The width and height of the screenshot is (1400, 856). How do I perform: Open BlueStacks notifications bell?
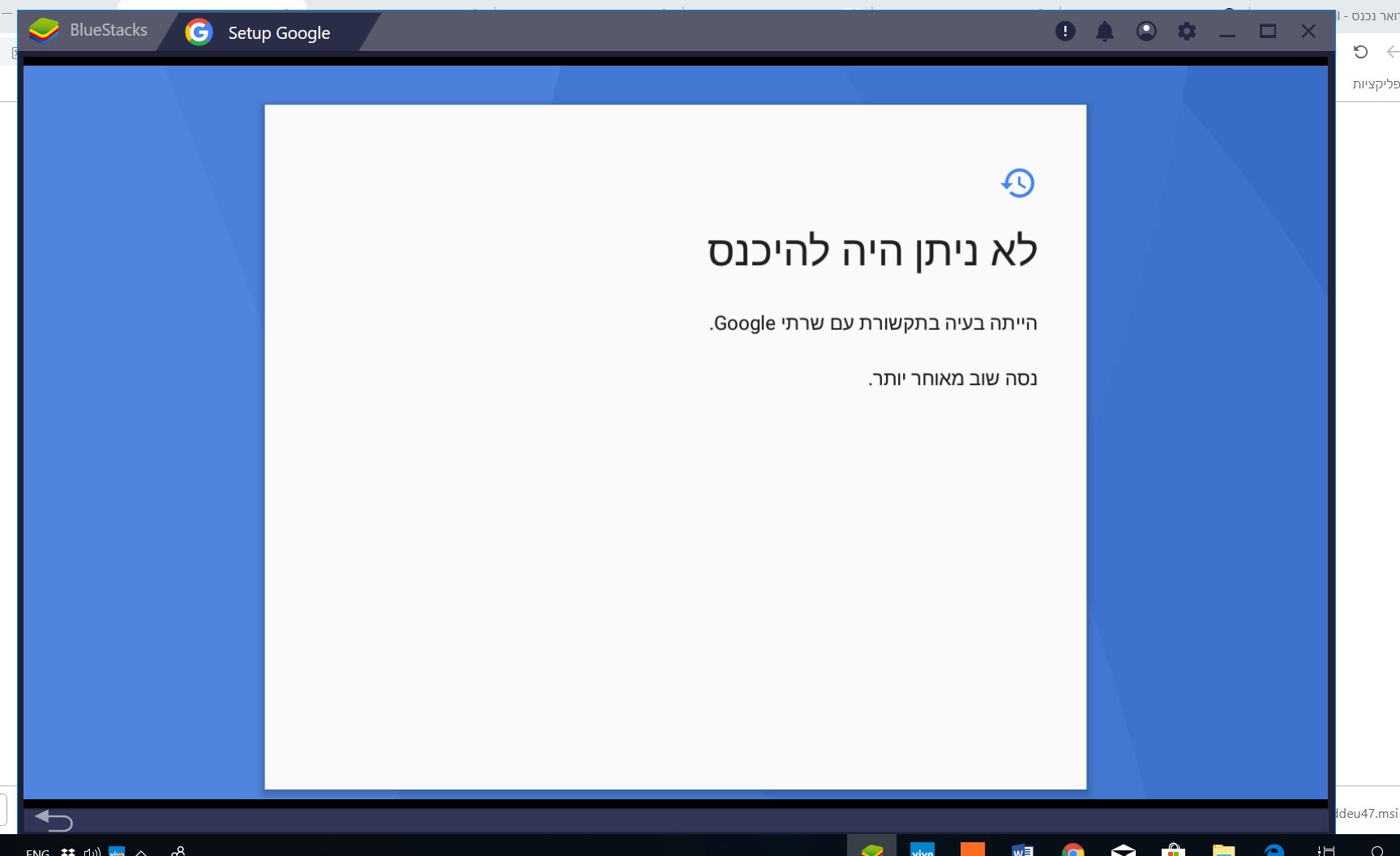(x=1105, y=32)
